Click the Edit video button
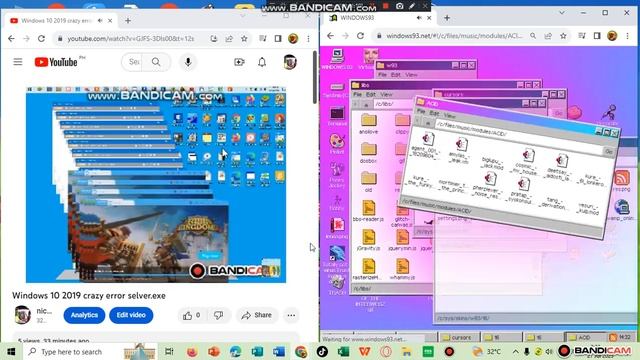640x360 pixels. (131, 315)
